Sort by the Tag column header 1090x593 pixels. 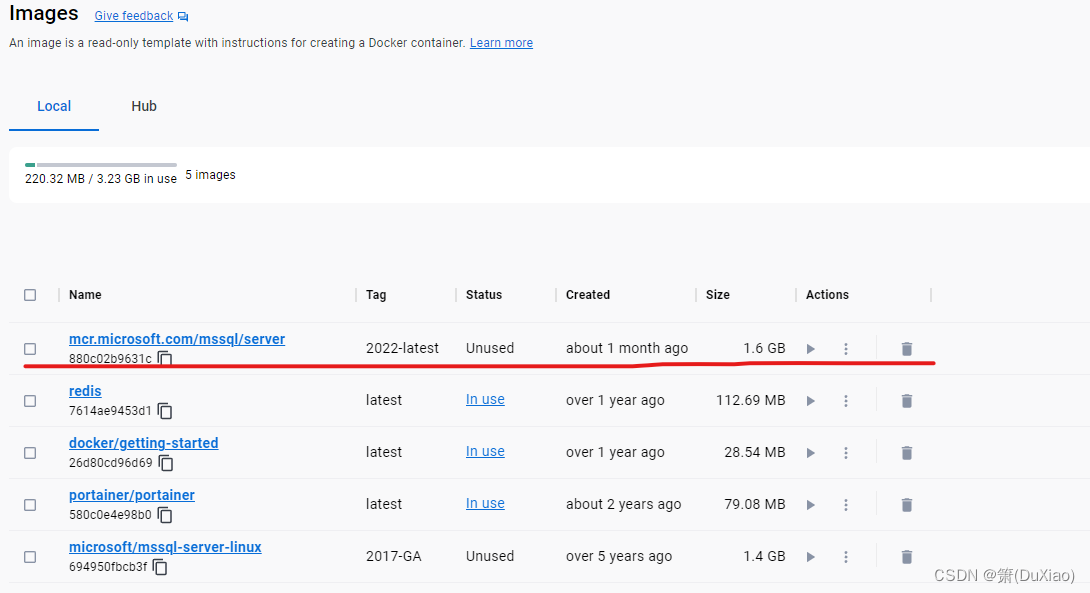point(376,295)
